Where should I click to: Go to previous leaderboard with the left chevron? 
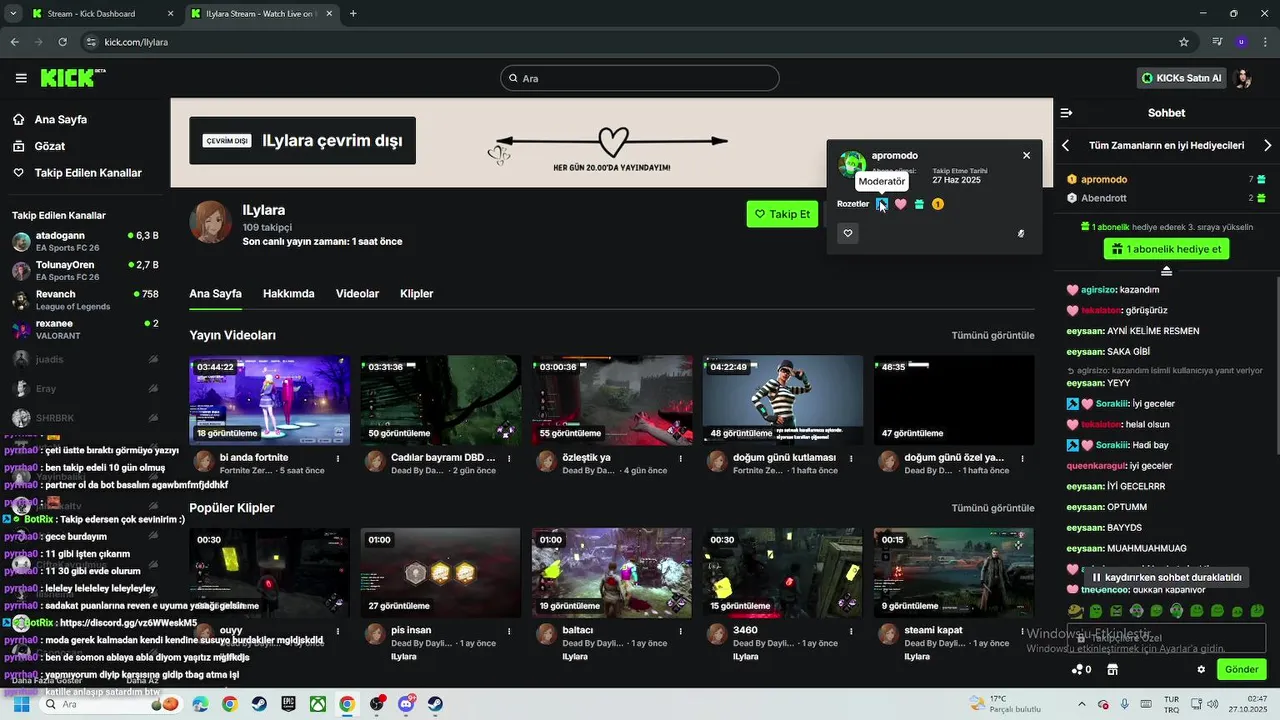tap(1065, 145)
